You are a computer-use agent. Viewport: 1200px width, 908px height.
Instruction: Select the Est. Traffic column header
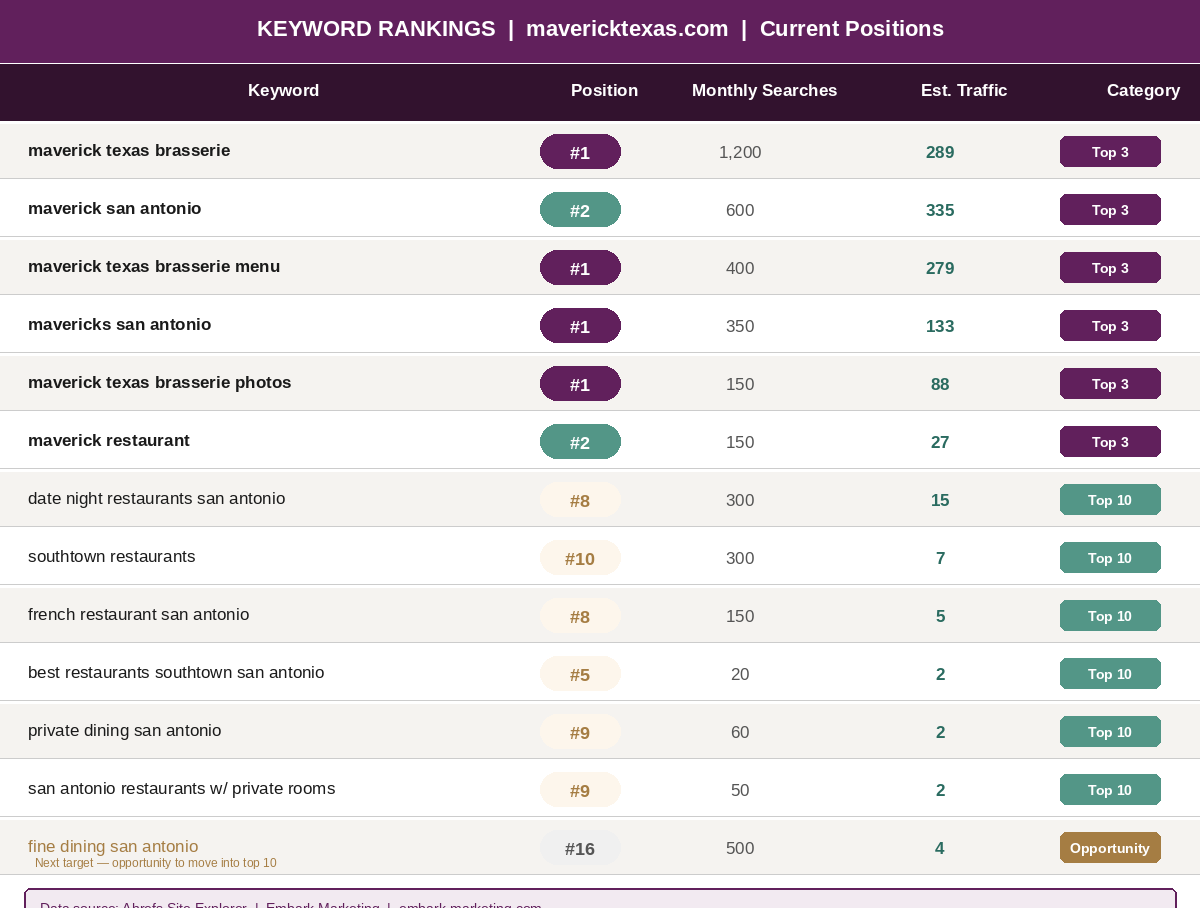[963, 91]
